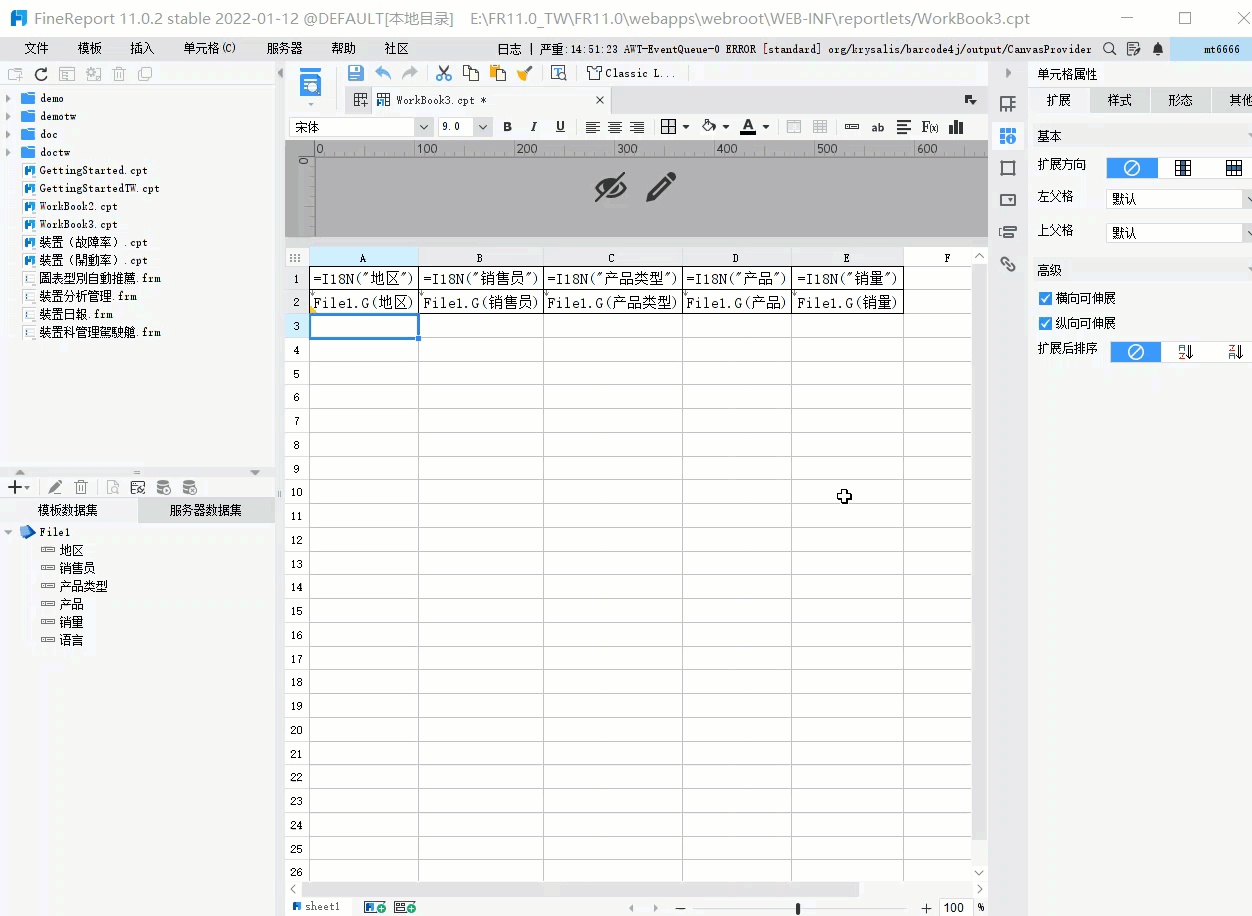The width and height of the screenshot is (1252, 916).
Task: Click the pencil edit icon in the header area
Action: tap(661, 187)
